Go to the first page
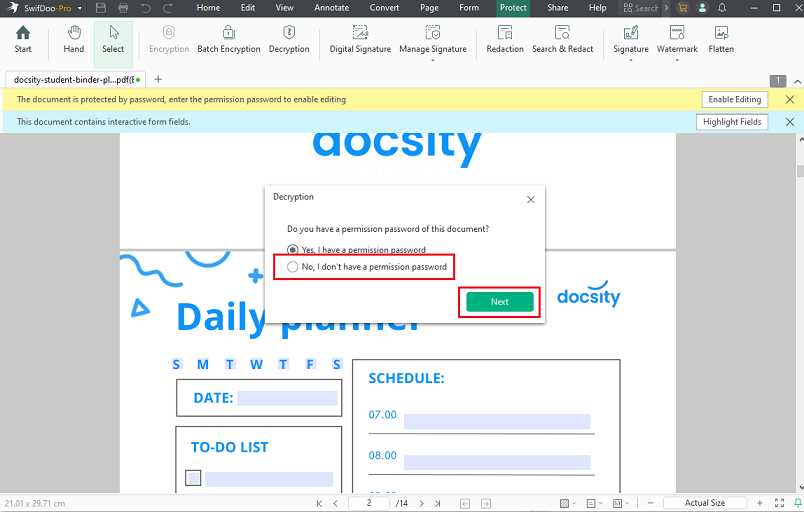The image size is (804, 512). pyautogui.click(x=319, y=503)
